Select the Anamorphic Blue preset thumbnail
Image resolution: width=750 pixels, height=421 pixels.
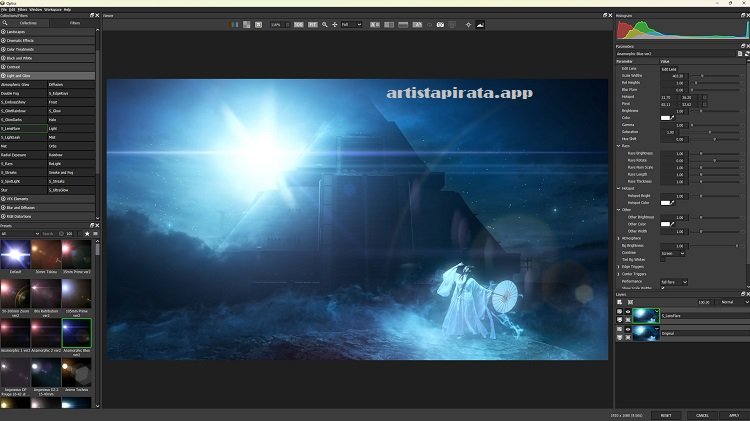pyautogui.click(x=77, y=333)
